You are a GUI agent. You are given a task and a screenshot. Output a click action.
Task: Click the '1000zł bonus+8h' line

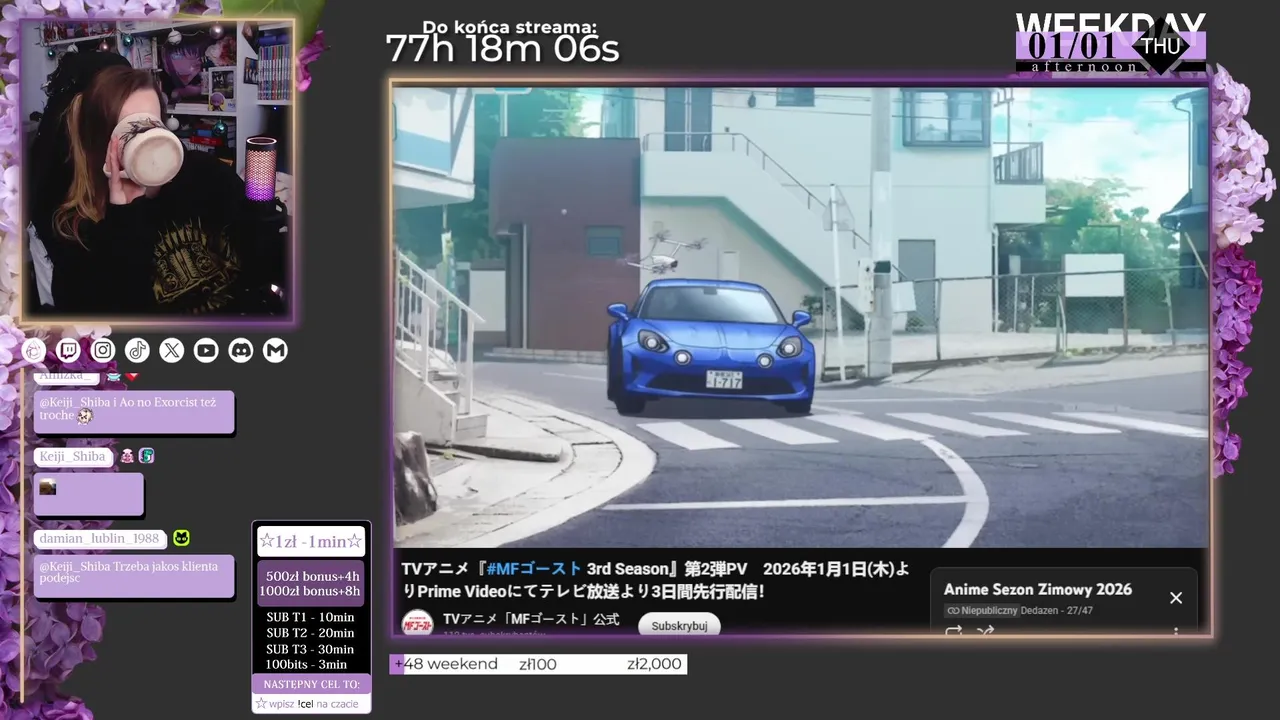tap(310, 591)
